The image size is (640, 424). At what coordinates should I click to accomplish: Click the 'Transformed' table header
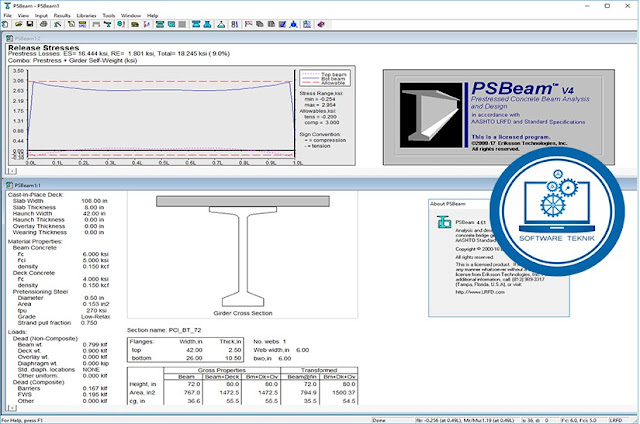[x=319, y=370]
